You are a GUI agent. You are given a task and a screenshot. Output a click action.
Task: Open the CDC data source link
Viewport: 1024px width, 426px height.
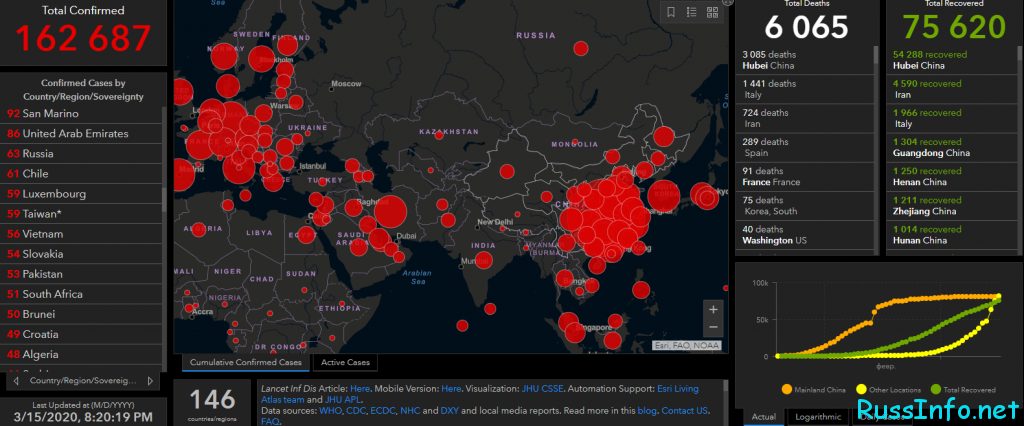(x=354, y=411)
